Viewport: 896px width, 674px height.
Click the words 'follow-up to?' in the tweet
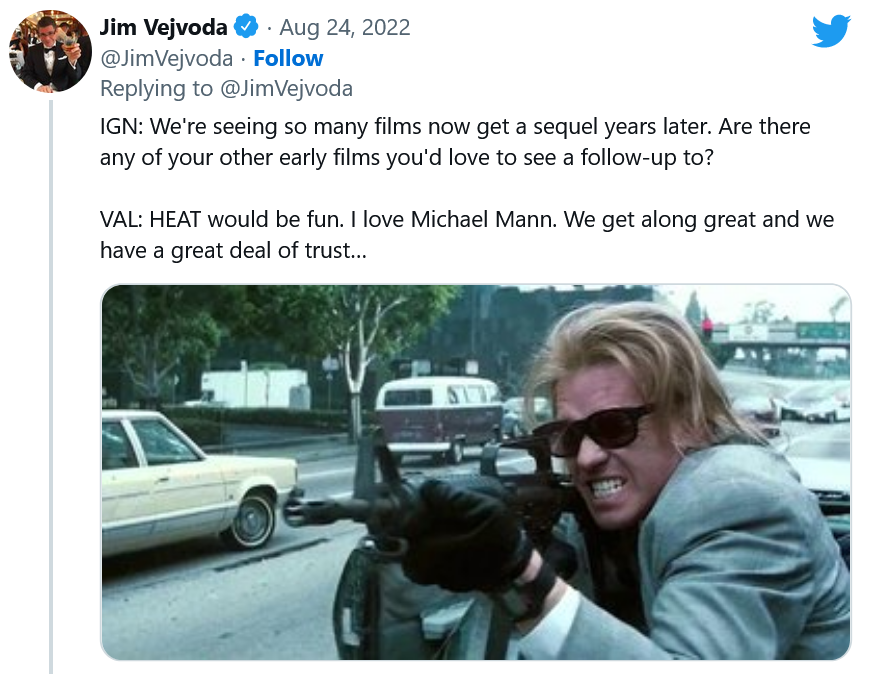tap(647, 157)
